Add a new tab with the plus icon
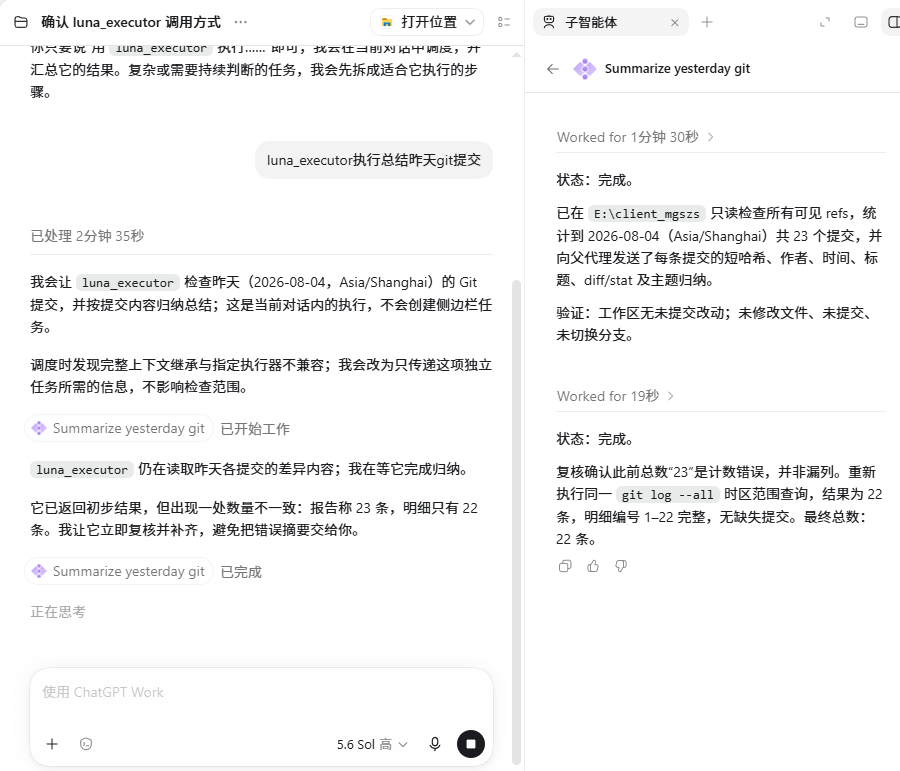This screenshot has height=771, width=900. tap(707, 22)
